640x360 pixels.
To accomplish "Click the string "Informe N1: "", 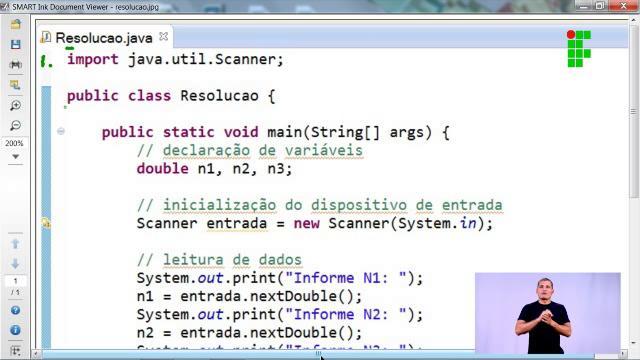I will click(x=346, y=278).
